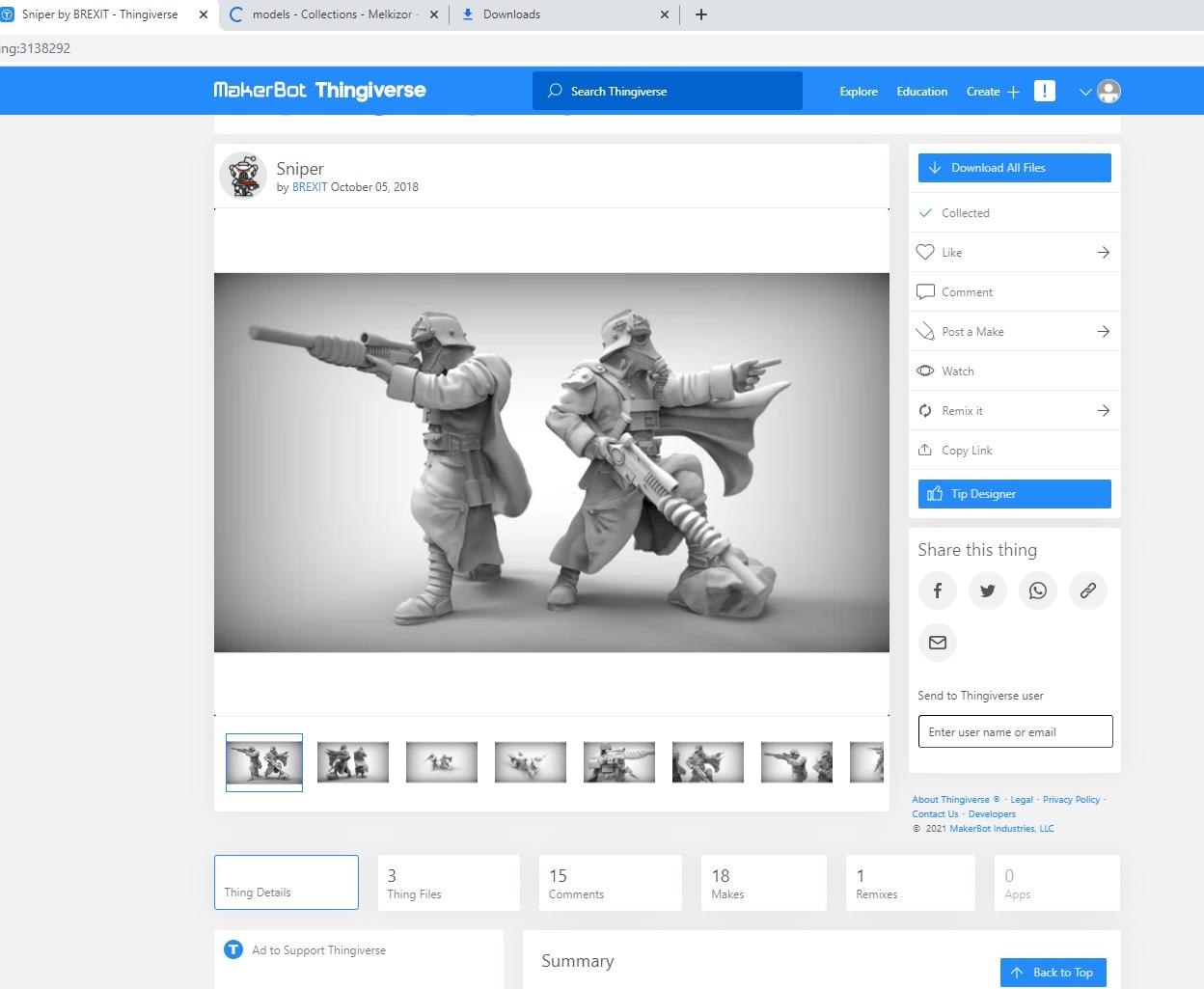Image resolution: width=1204 pixels, height=989 pixels.
Task: Open the Comment option in sidebar
Action: [x=968, y=291]
